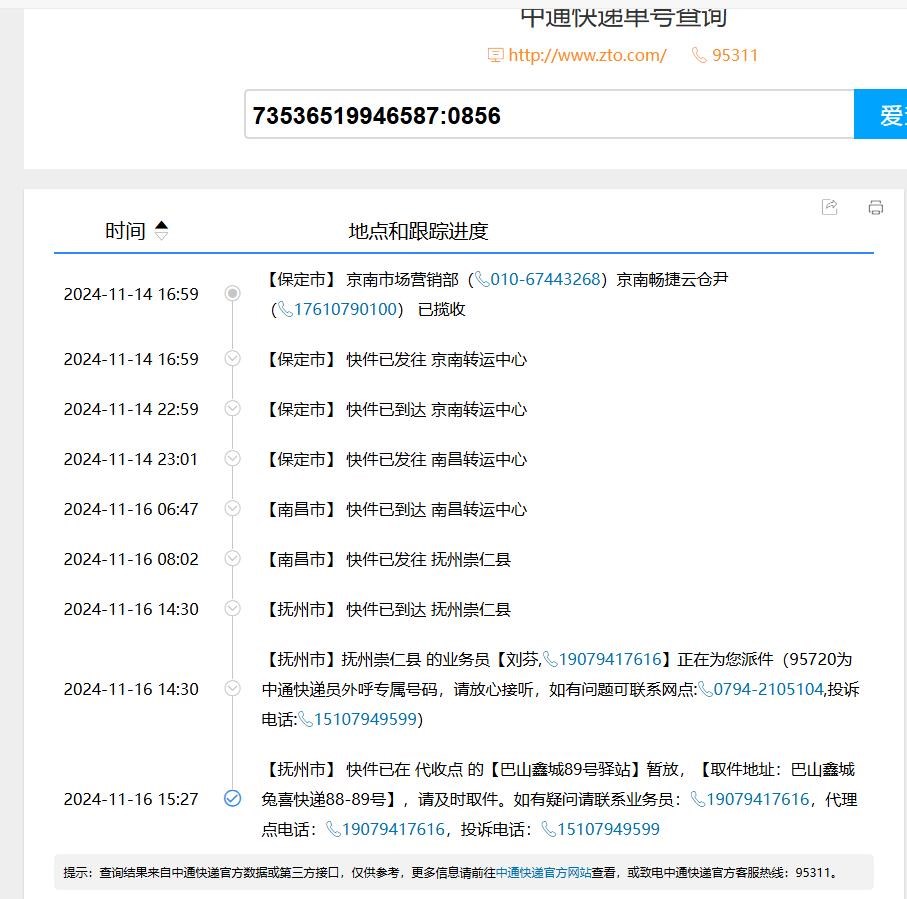Image resolution: width=907 pixels, height=899 pixels.
Task: Click timeline node for 快件已发往 抚州崇仁县
Action: point(233,558)
